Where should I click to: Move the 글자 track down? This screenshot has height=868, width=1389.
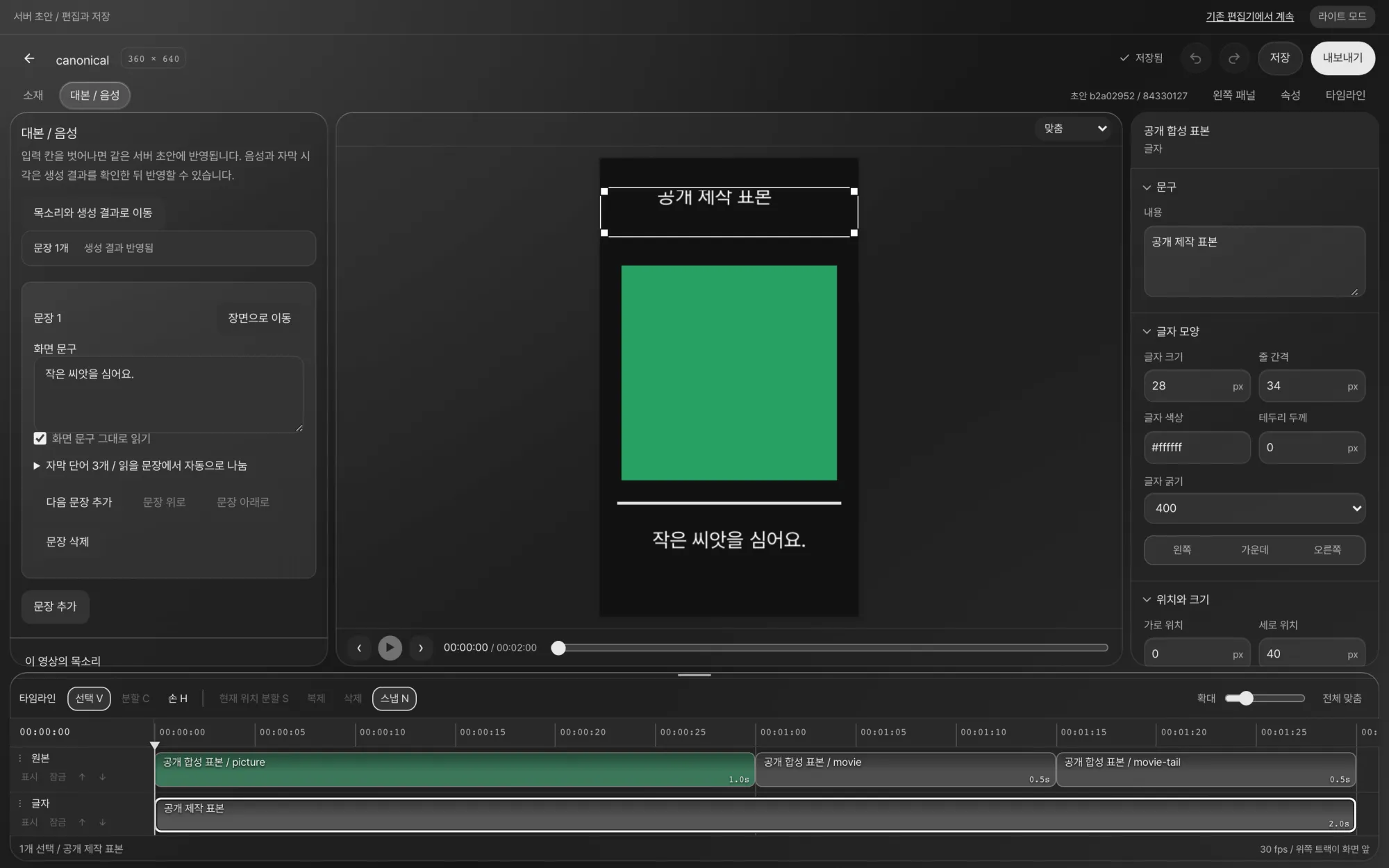coord(102,822)
